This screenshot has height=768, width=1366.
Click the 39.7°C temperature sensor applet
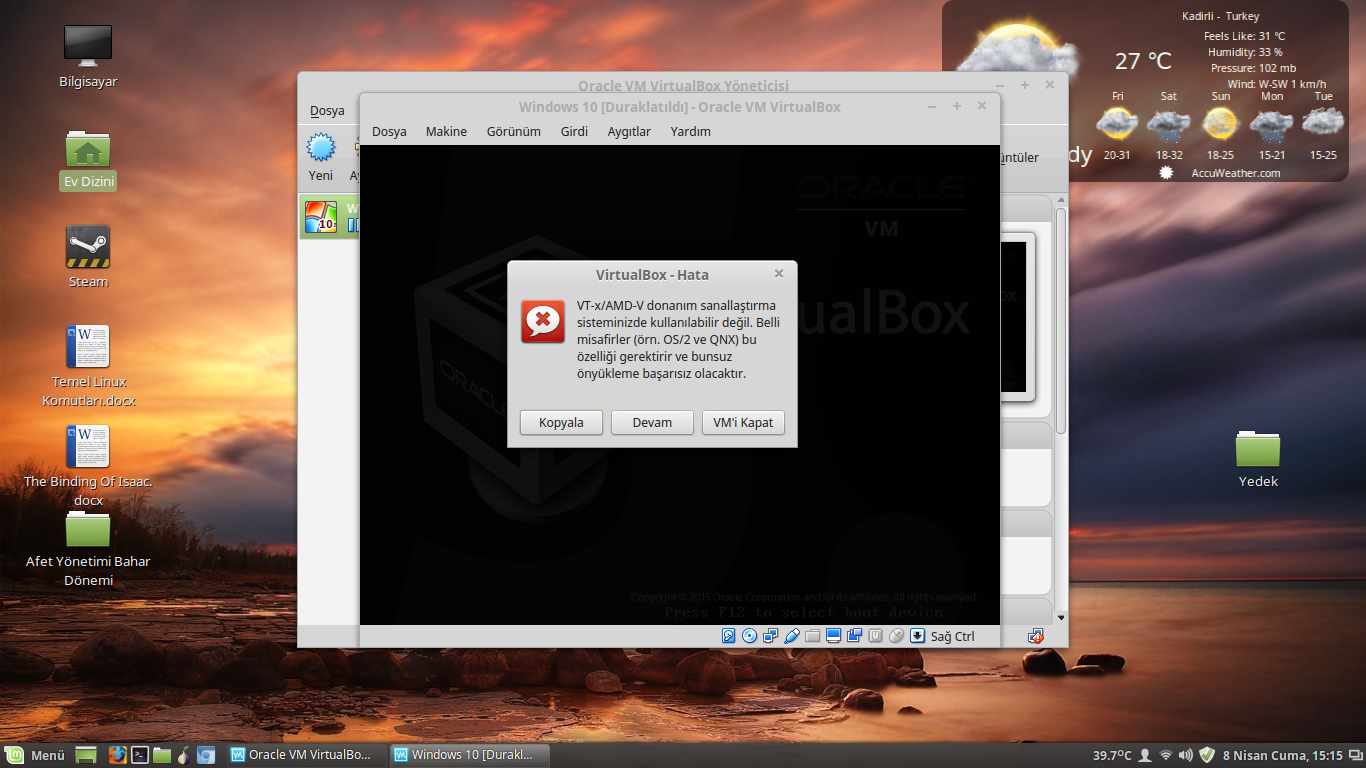coord(1112,755)
